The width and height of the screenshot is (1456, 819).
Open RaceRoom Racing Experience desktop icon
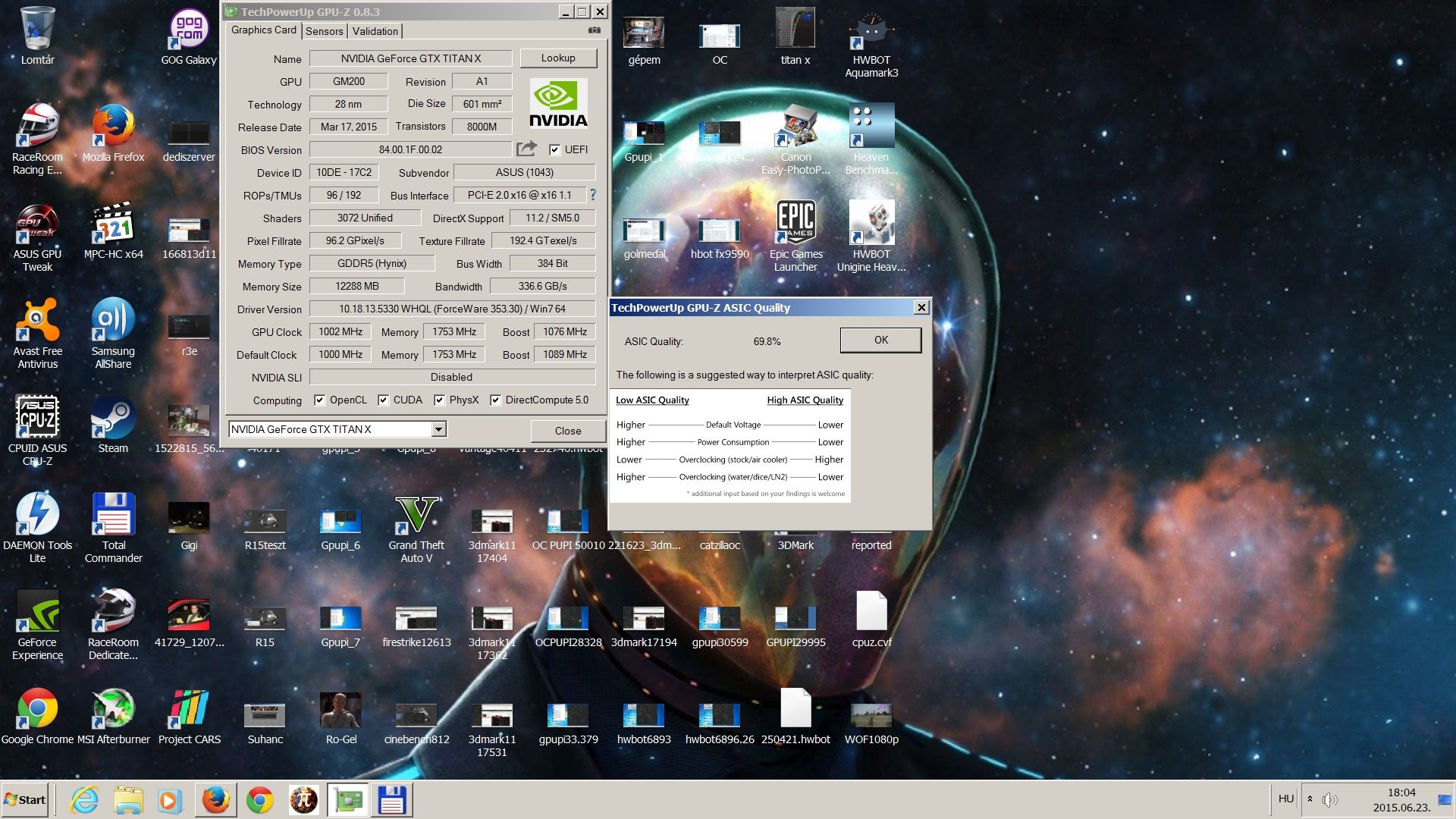37,139
